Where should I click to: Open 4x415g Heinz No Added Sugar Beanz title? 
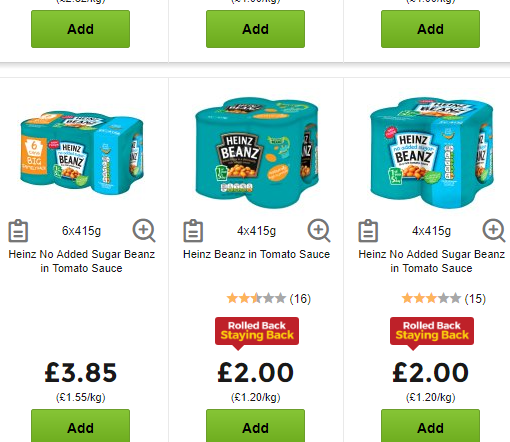click(x=432, y=261)
